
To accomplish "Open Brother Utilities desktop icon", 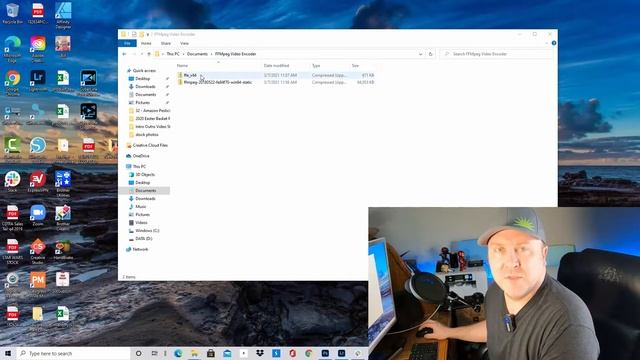I will 63,184.
